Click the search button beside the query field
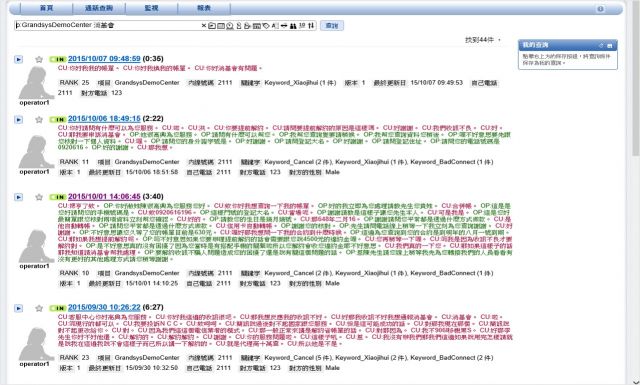The image size is (640, 385). [332, 26]
